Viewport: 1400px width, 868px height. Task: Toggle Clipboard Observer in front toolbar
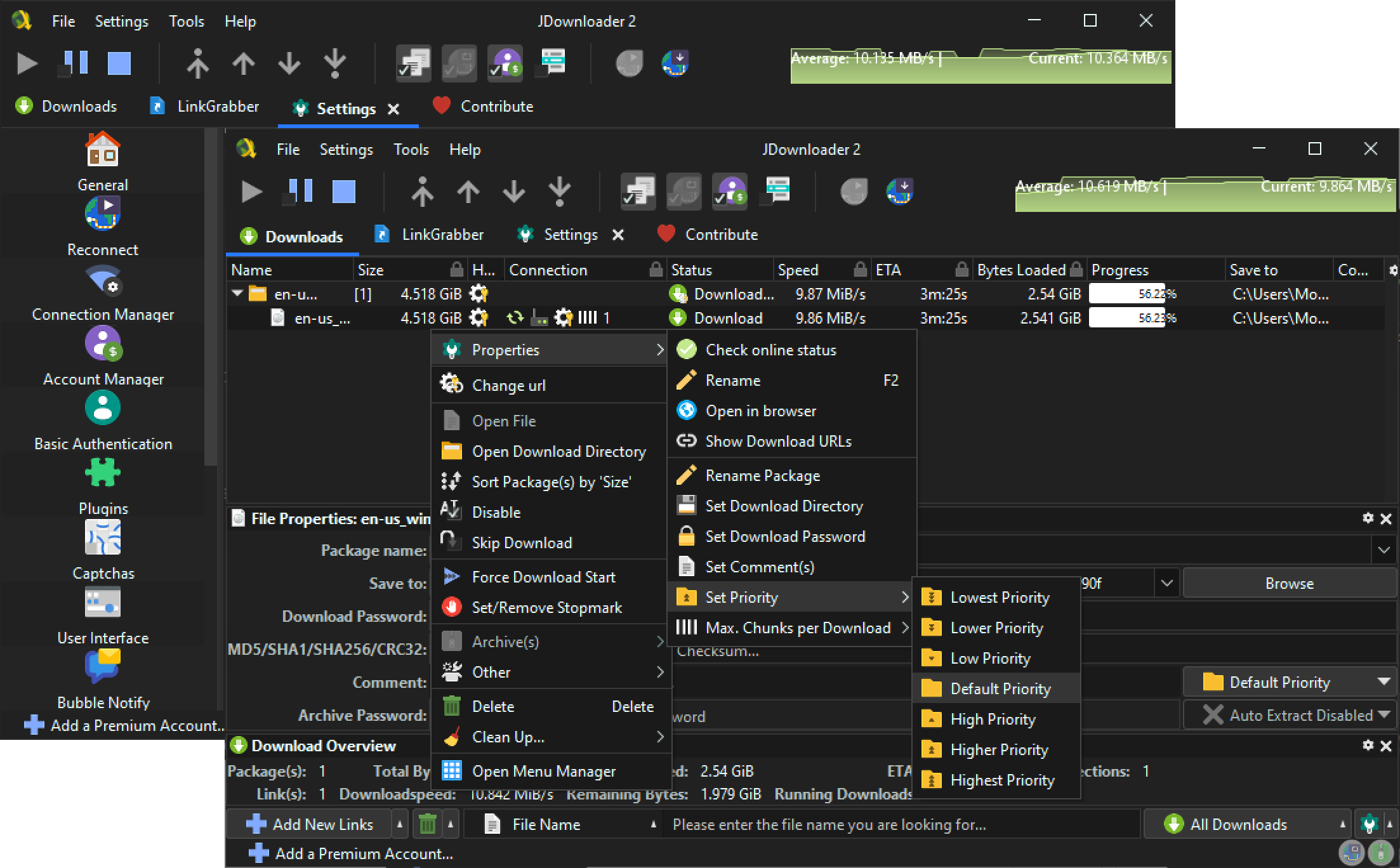[638, 192]
